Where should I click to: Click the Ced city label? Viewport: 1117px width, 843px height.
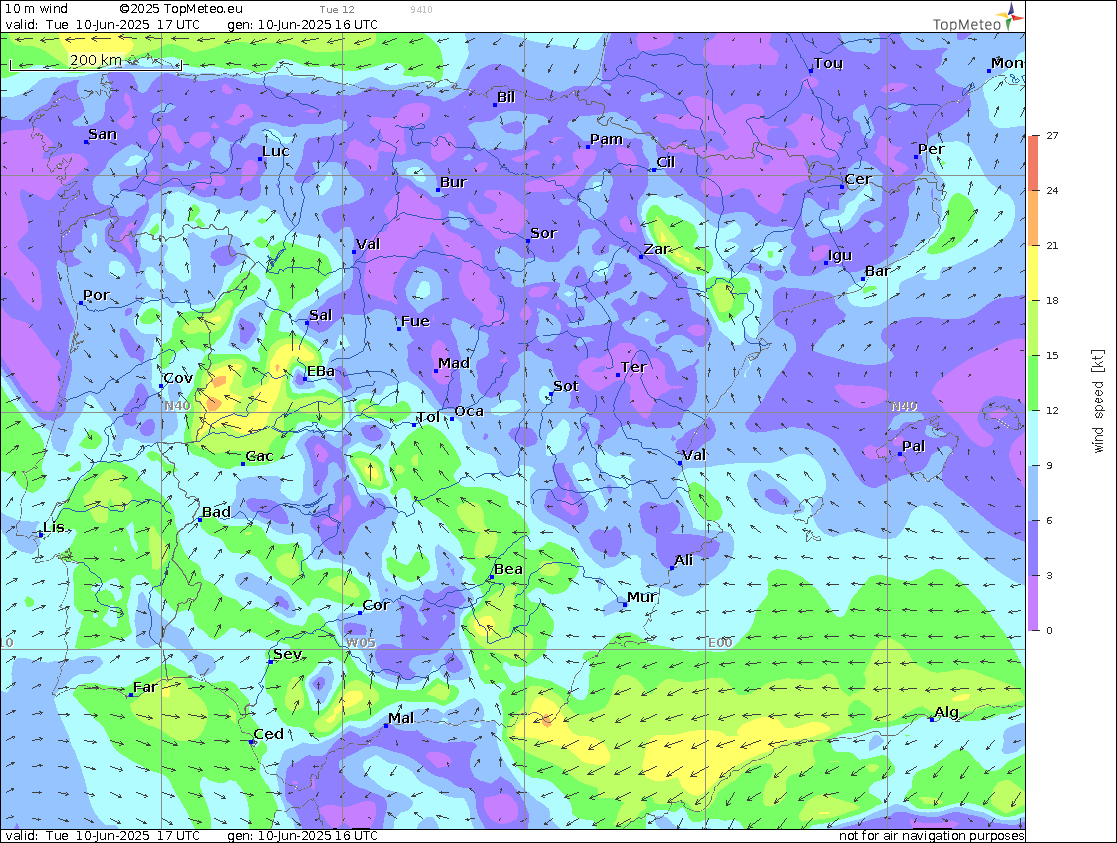[x=269, y=734]
